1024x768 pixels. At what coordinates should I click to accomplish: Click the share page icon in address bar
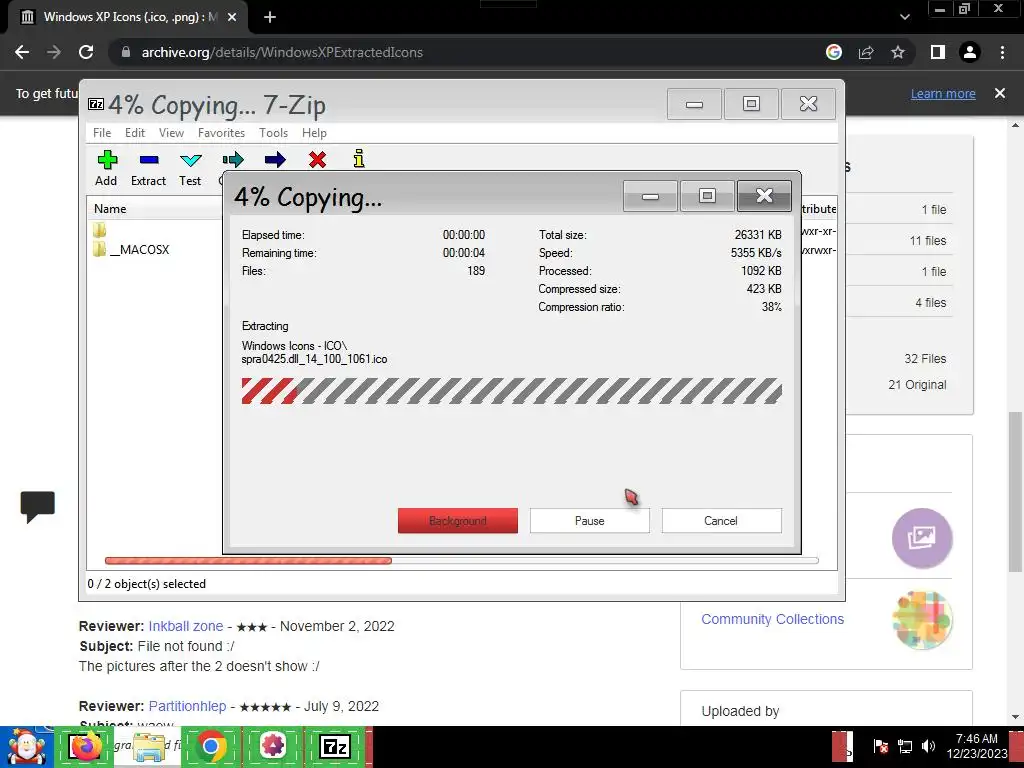[866, 52]
